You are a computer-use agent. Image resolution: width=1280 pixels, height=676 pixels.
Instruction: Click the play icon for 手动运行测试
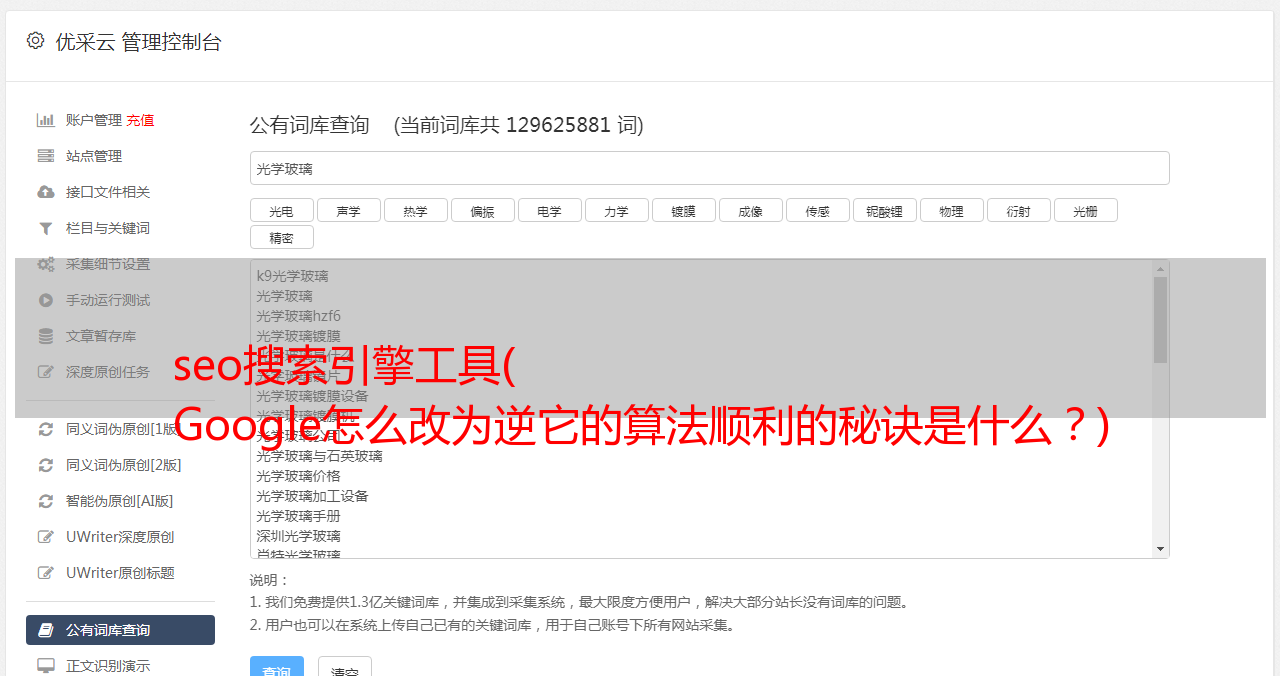(x=45, y=300)
